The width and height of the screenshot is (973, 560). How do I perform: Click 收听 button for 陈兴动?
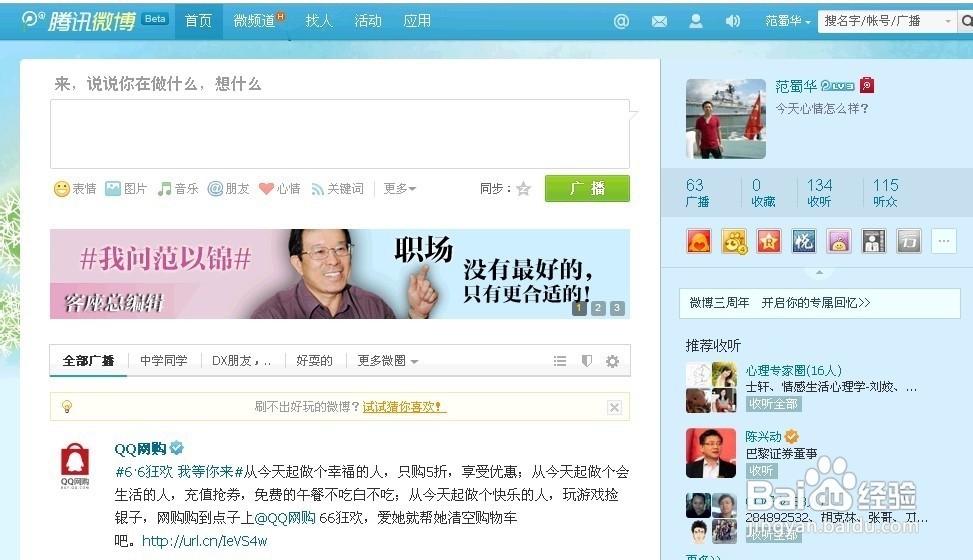click(761, 471)
